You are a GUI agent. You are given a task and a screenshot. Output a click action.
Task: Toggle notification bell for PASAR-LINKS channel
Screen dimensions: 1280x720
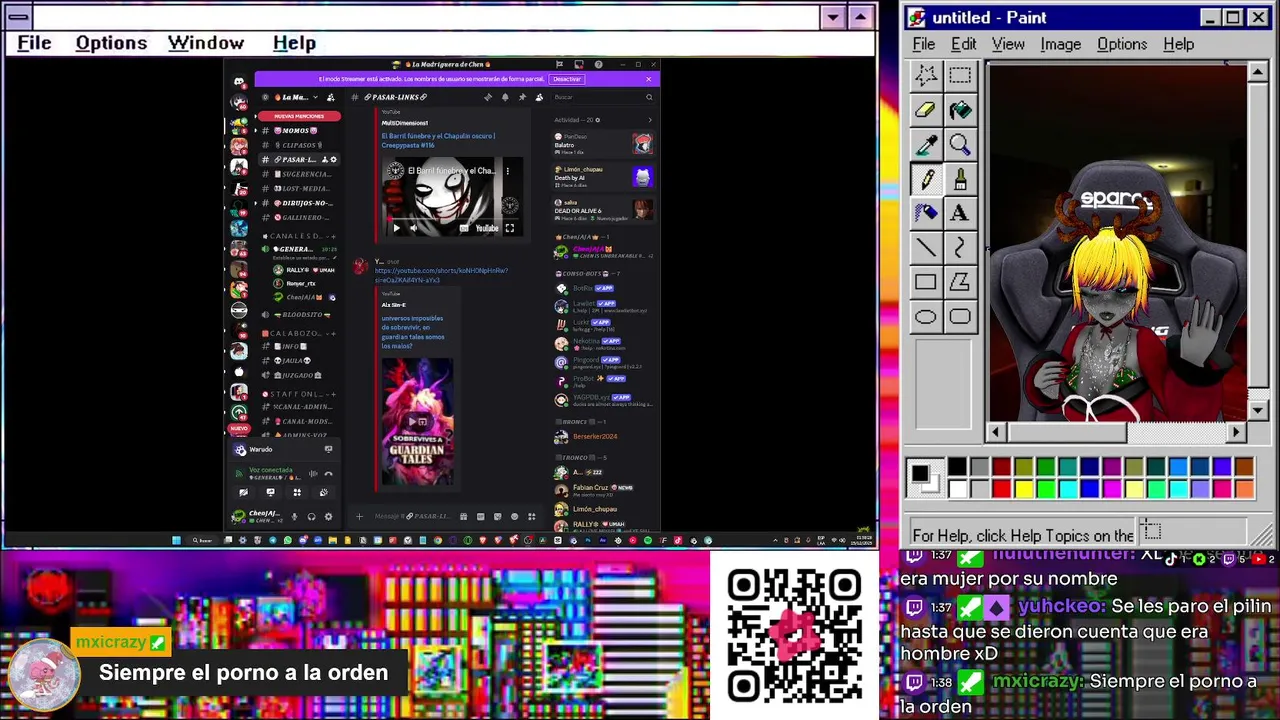505,97
